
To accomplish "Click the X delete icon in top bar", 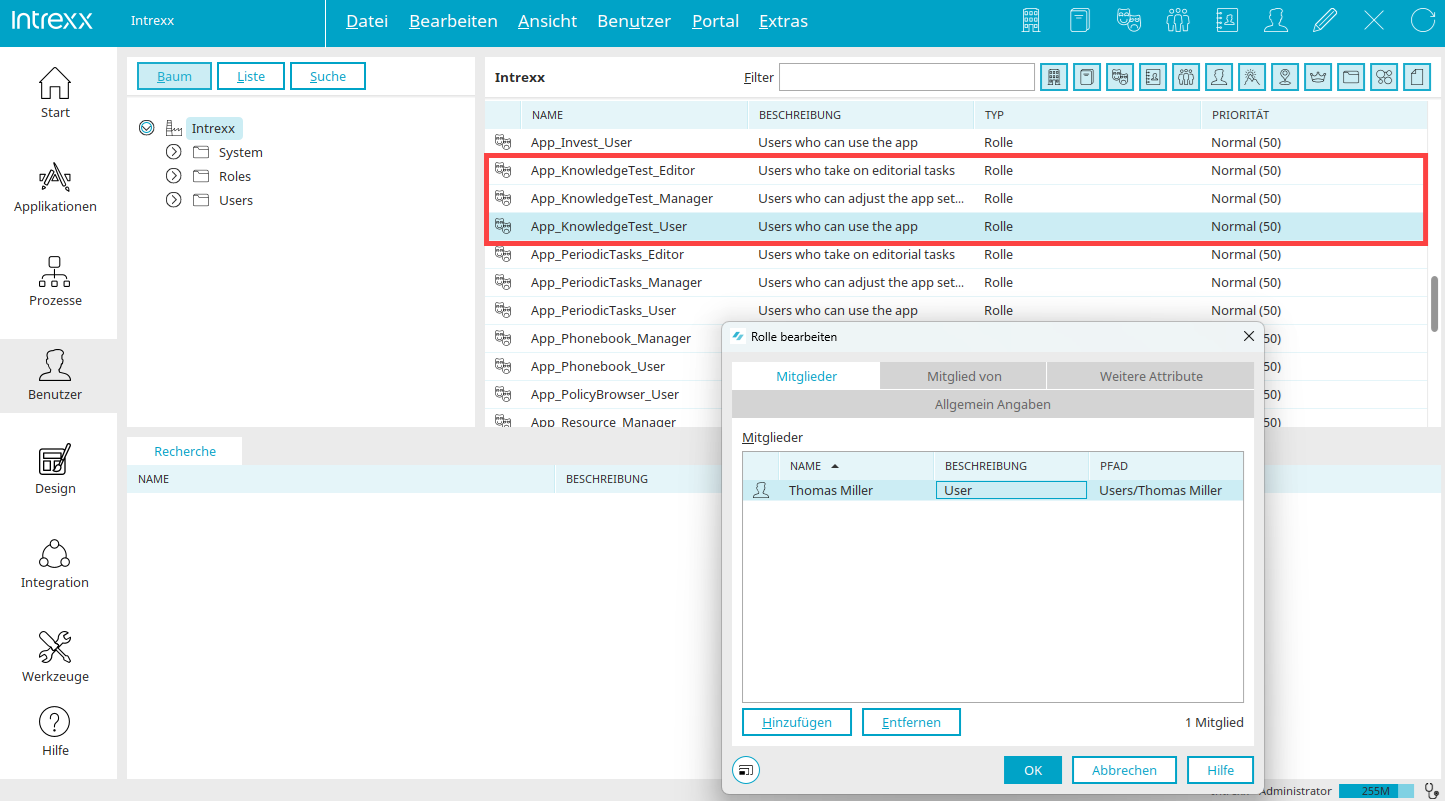I will point(1374,20).
